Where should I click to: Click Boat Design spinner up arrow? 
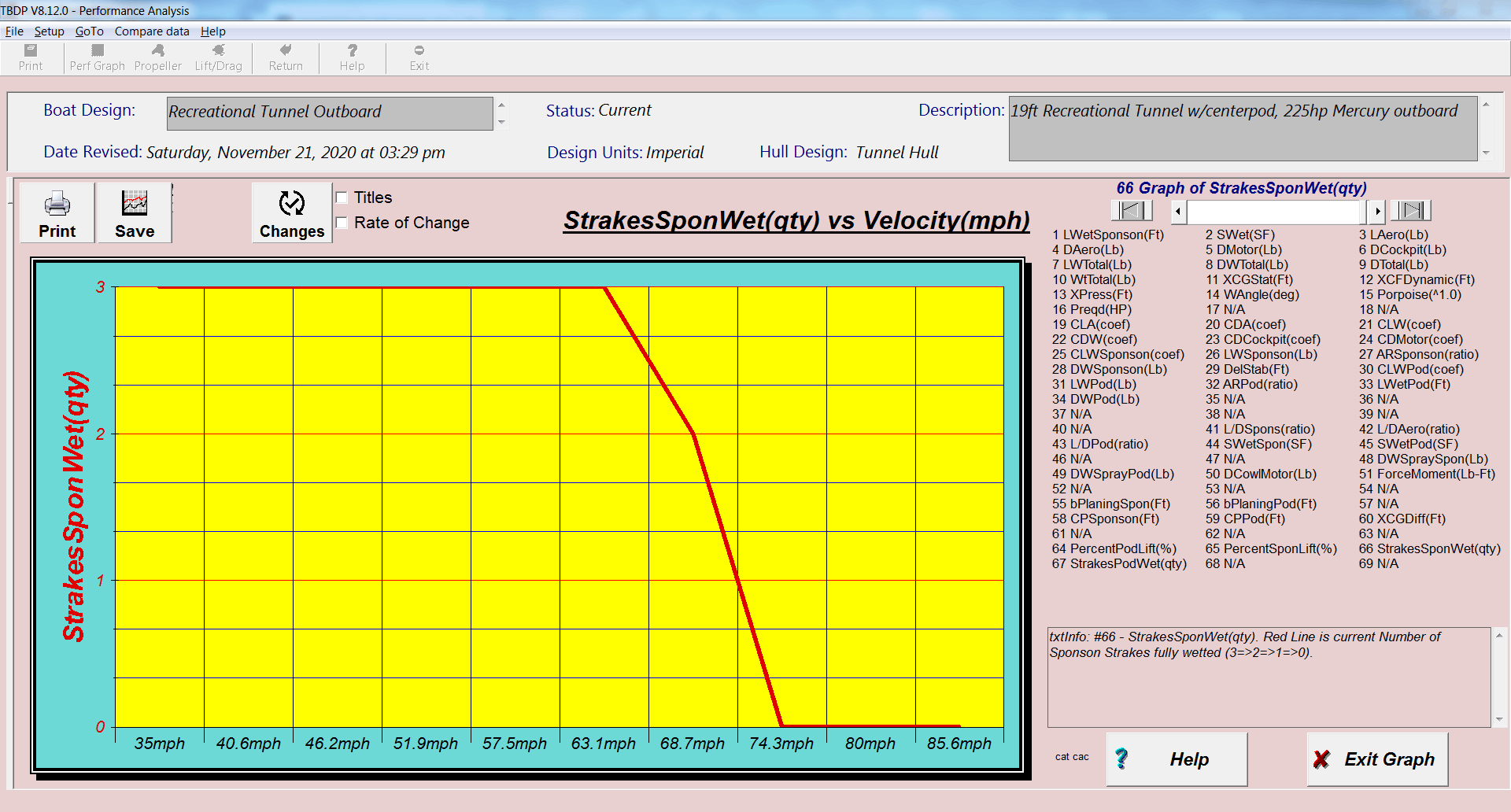click(501, 105)
